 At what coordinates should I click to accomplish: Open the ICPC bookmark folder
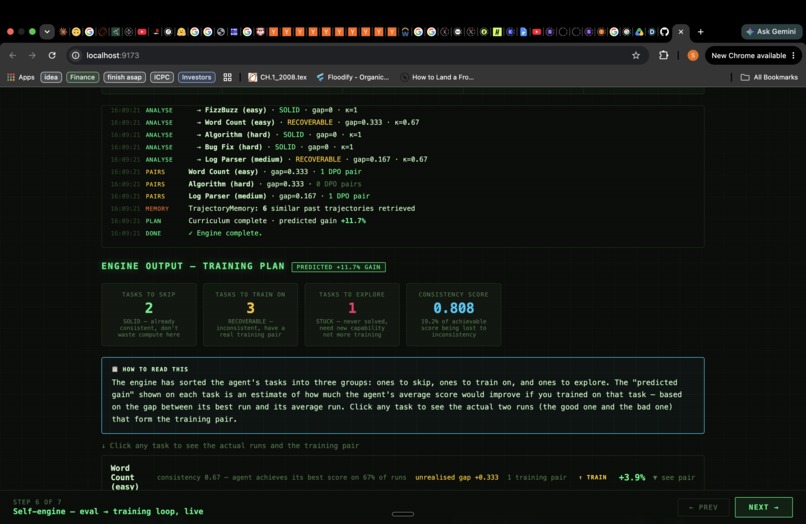161,77
